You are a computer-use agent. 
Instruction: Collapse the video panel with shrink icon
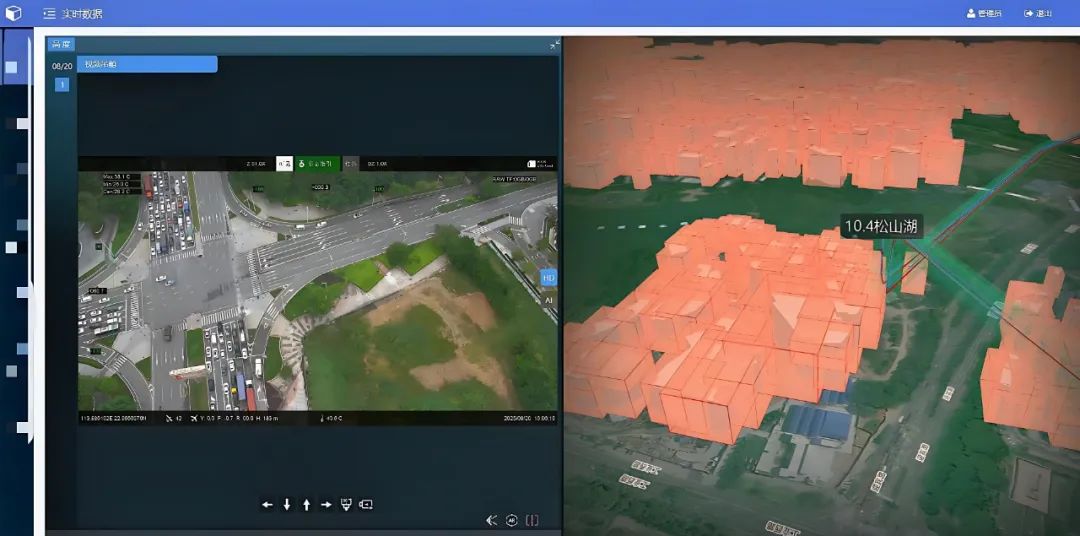coord(555,45)
